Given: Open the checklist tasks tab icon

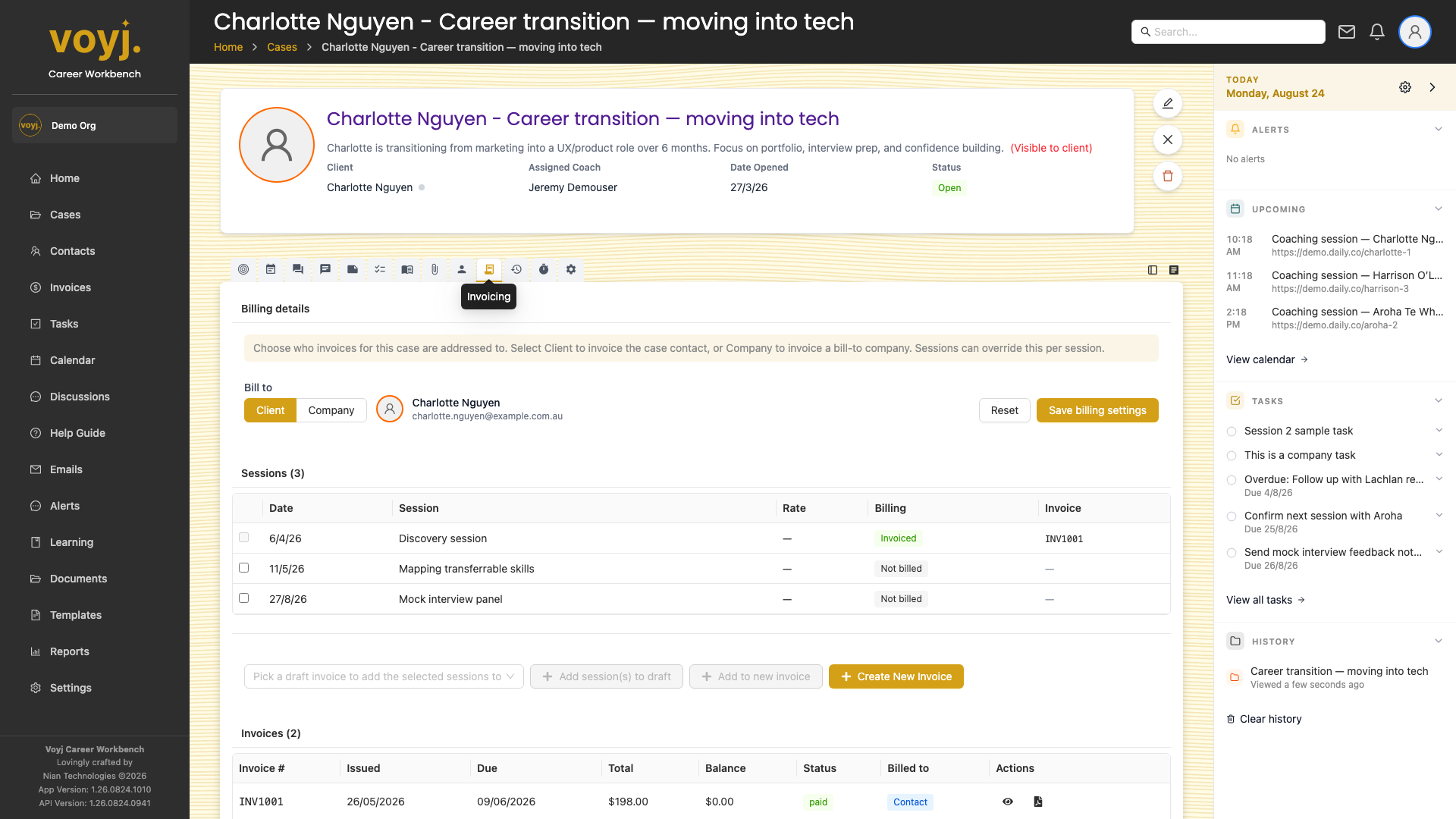Looking at the screenshot, I should tap(380, 269).
